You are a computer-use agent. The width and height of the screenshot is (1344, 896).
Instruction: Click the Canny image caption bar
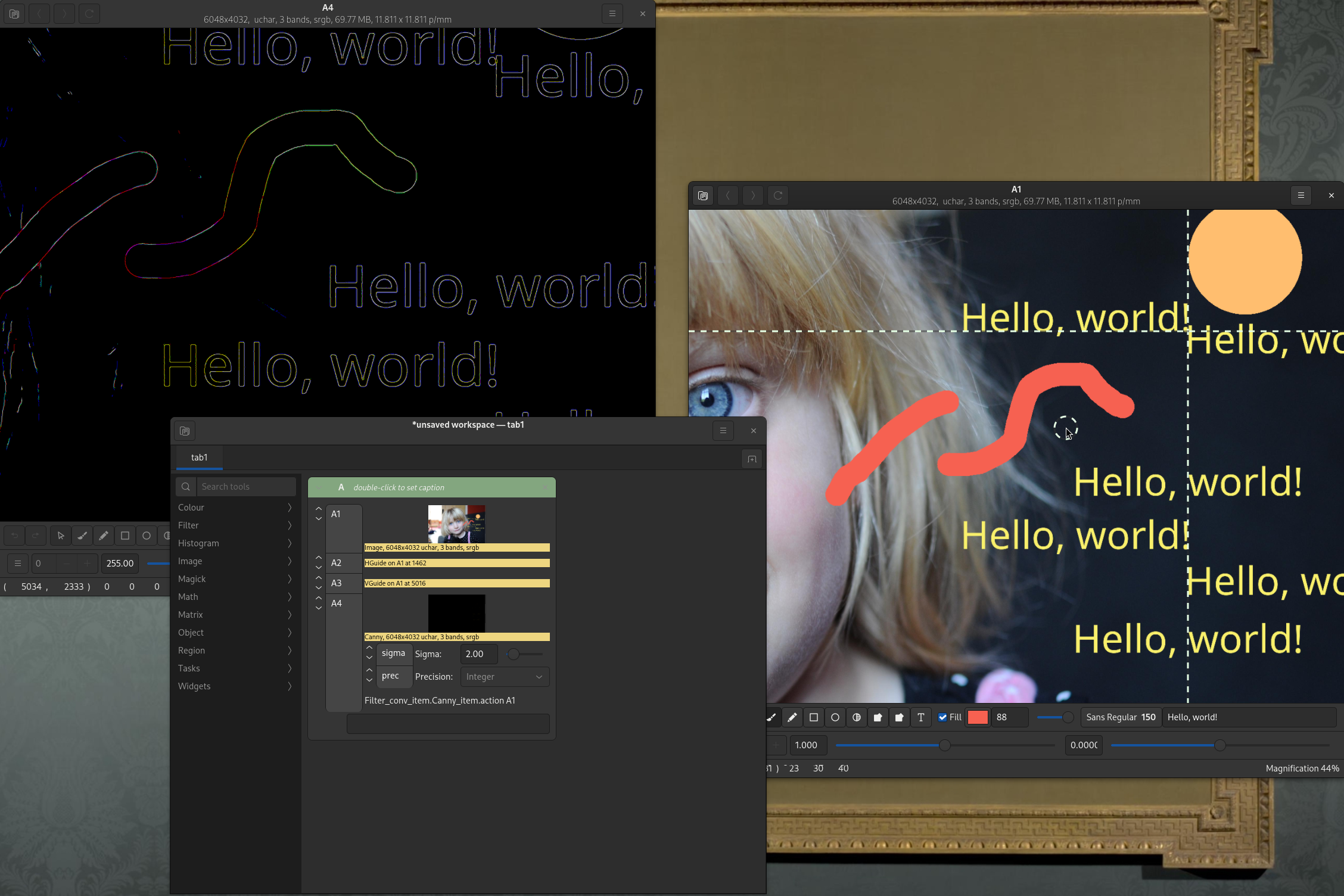tap(457, 637)
